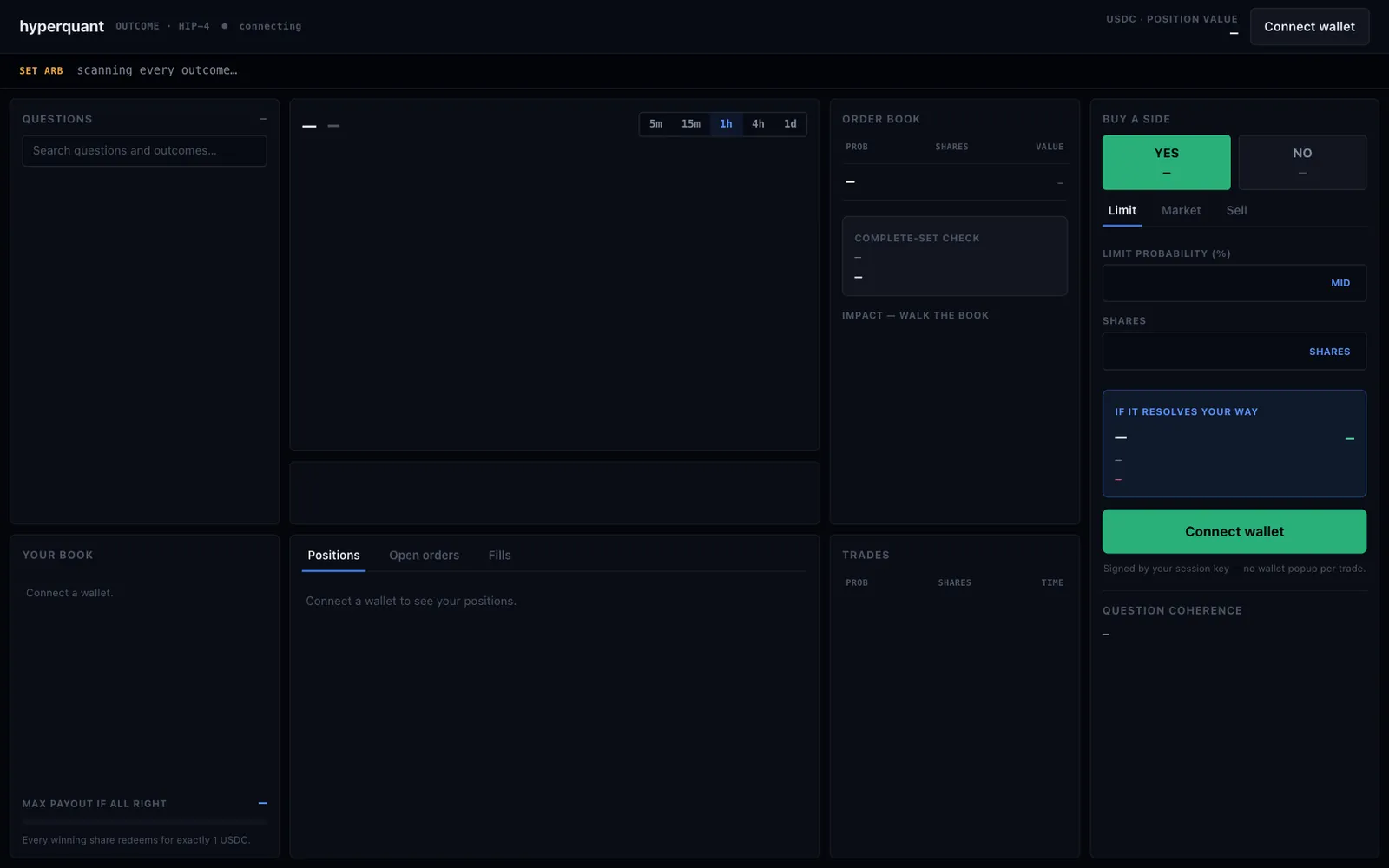
Task: Click 'Connect a wallet.' text in Your Book
Action: 69,593
